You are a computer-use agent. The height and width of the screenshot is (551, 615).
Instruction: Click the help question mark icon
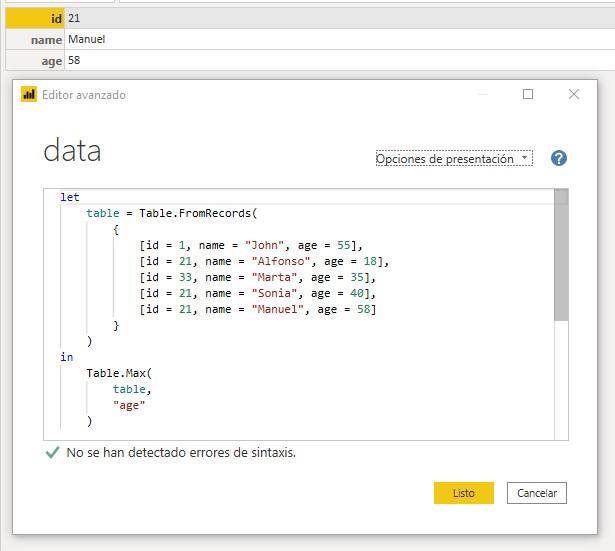[559, 158]
